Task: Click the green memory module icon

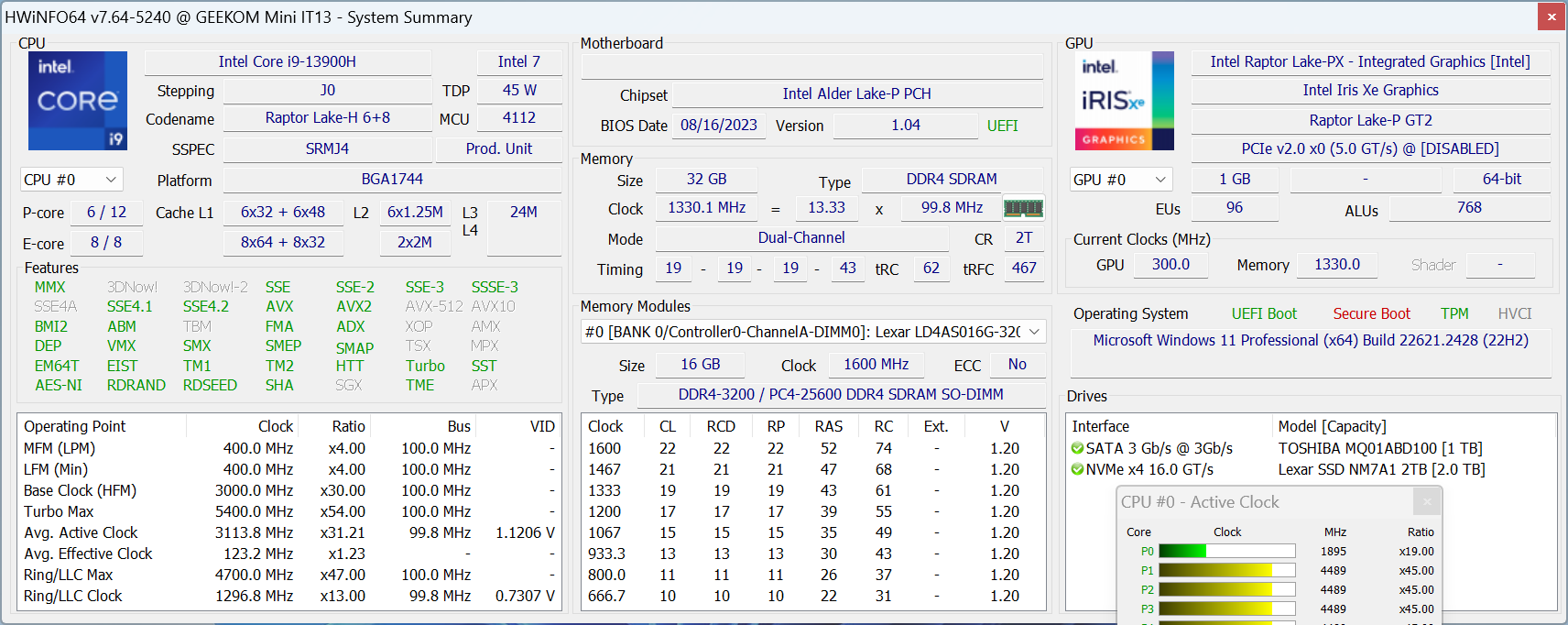Action: pyautogui.click(x=1023, y=209)
